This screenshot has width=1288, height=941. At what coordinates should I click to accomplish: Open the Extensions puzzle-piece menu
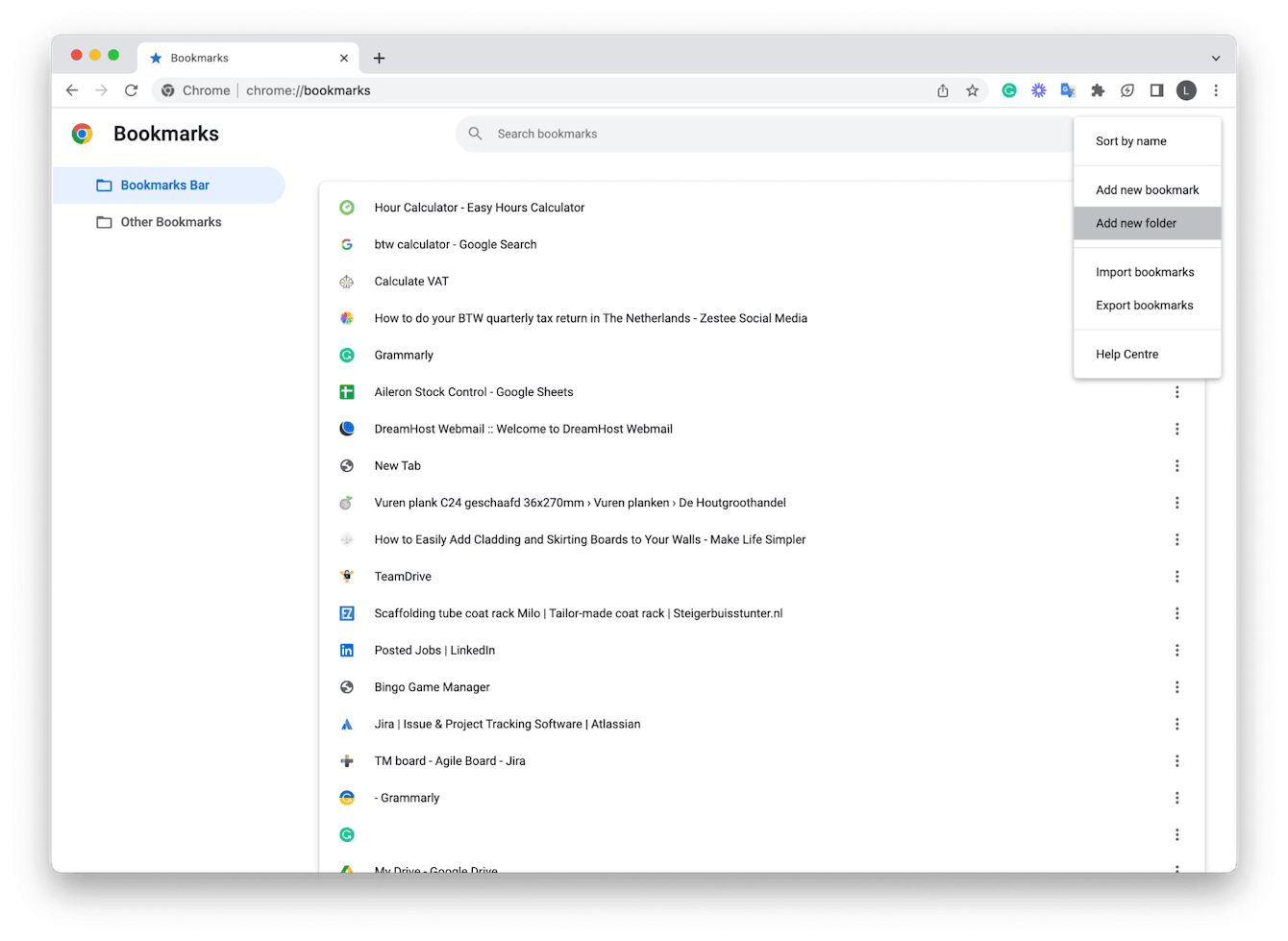1098,89
